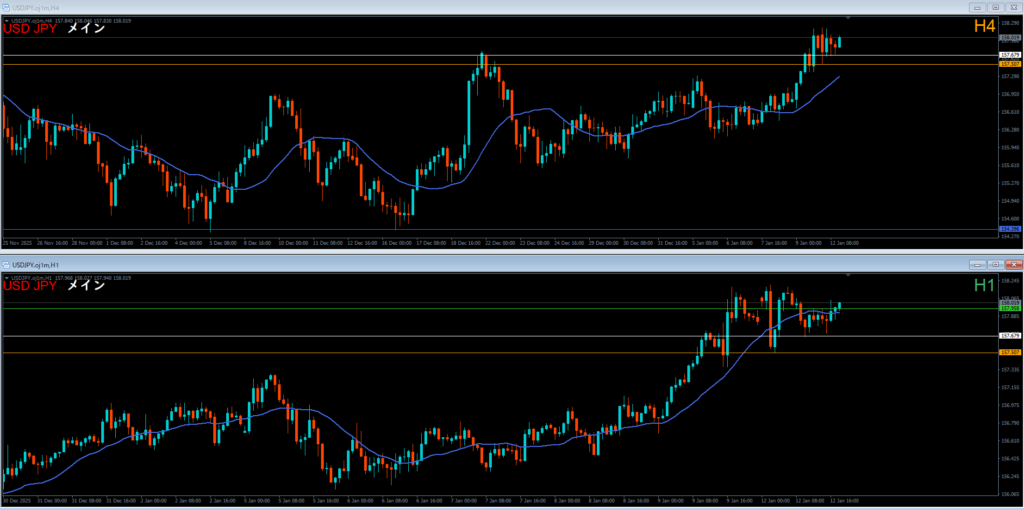Select the green H1 timeframe label
The image size is (1024, 510).
point(984,286)
